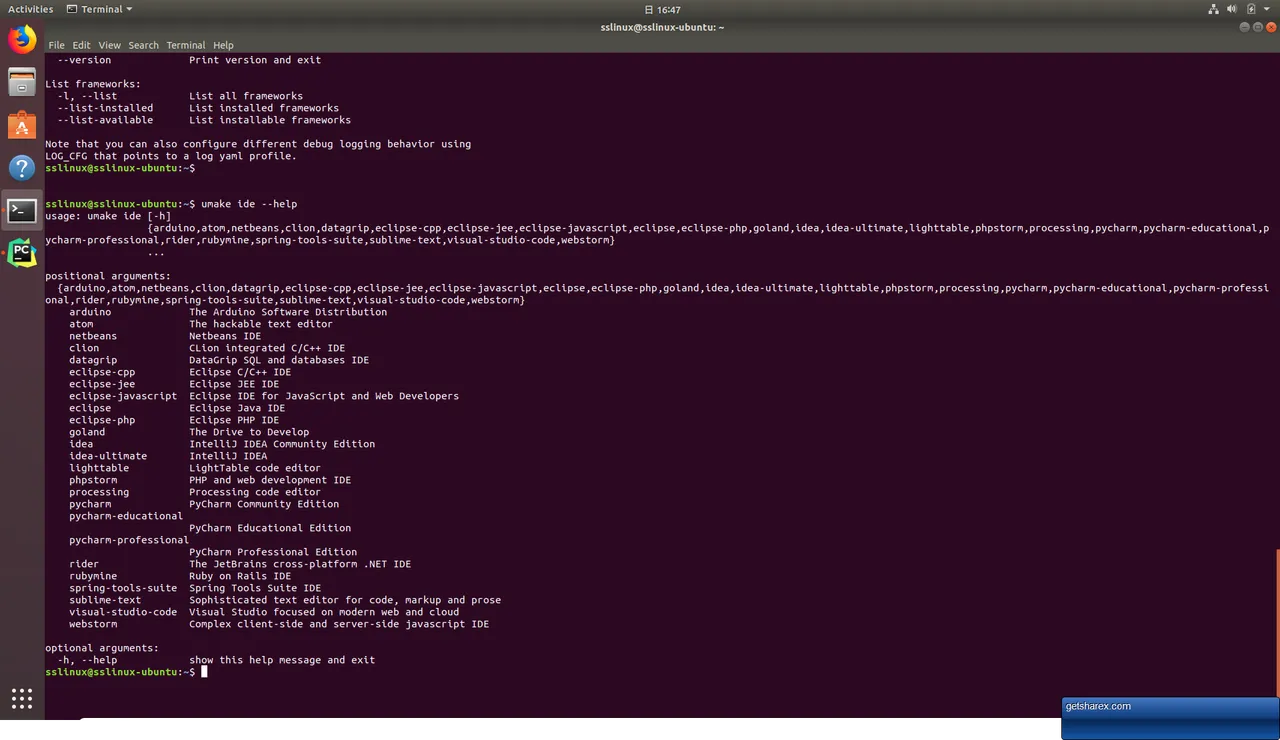Click 'Netbeans IDE' description
Screen dimensions: 1280x740
pos(225,336)
